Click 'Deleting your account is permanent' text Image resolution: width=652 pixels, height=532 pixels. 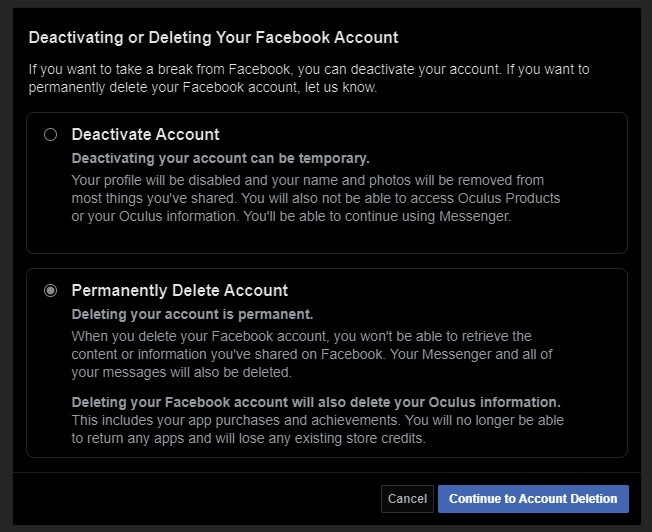tap(193, 315)
